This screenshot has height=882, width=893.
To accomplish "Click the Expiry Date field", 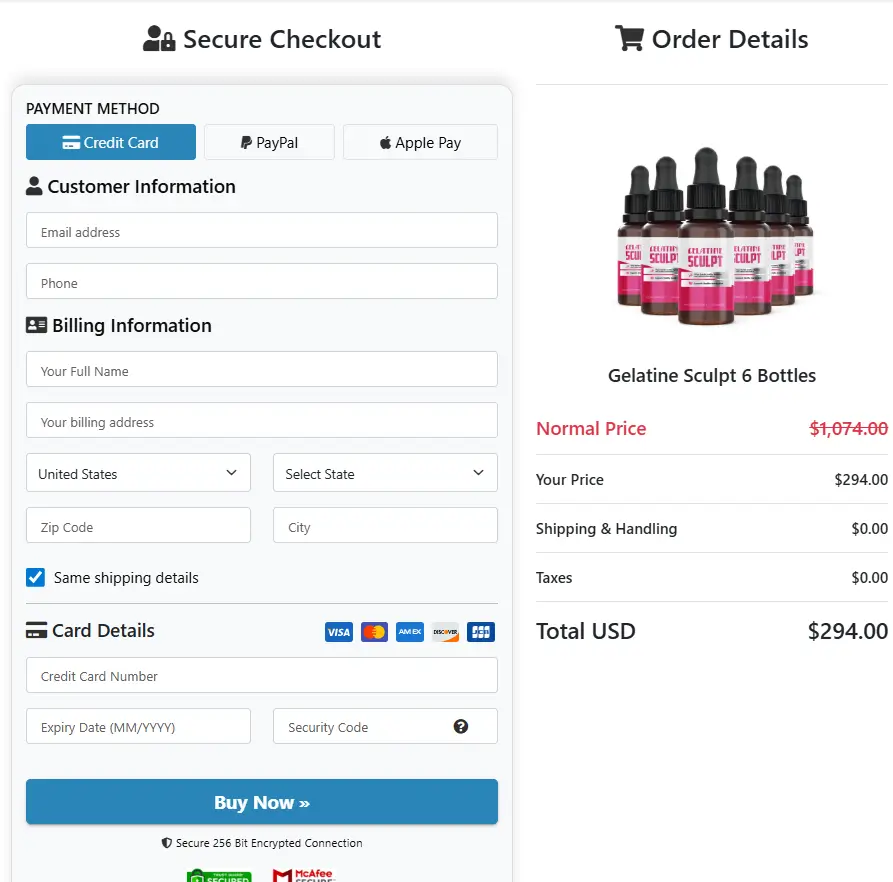I will [138, 727].
